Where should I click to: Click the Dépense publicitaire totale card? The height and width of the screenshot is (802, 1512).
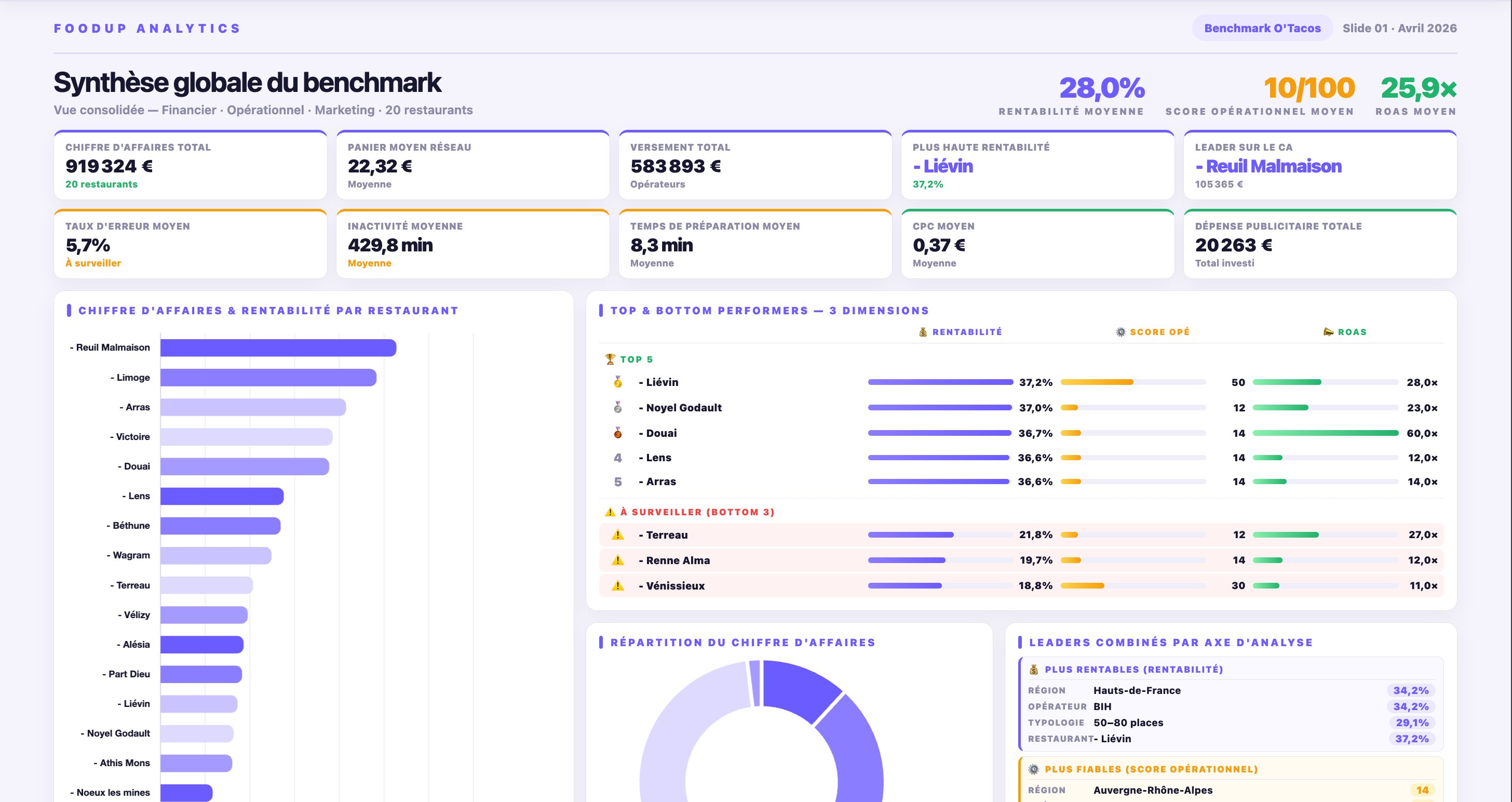(1320, 244)
